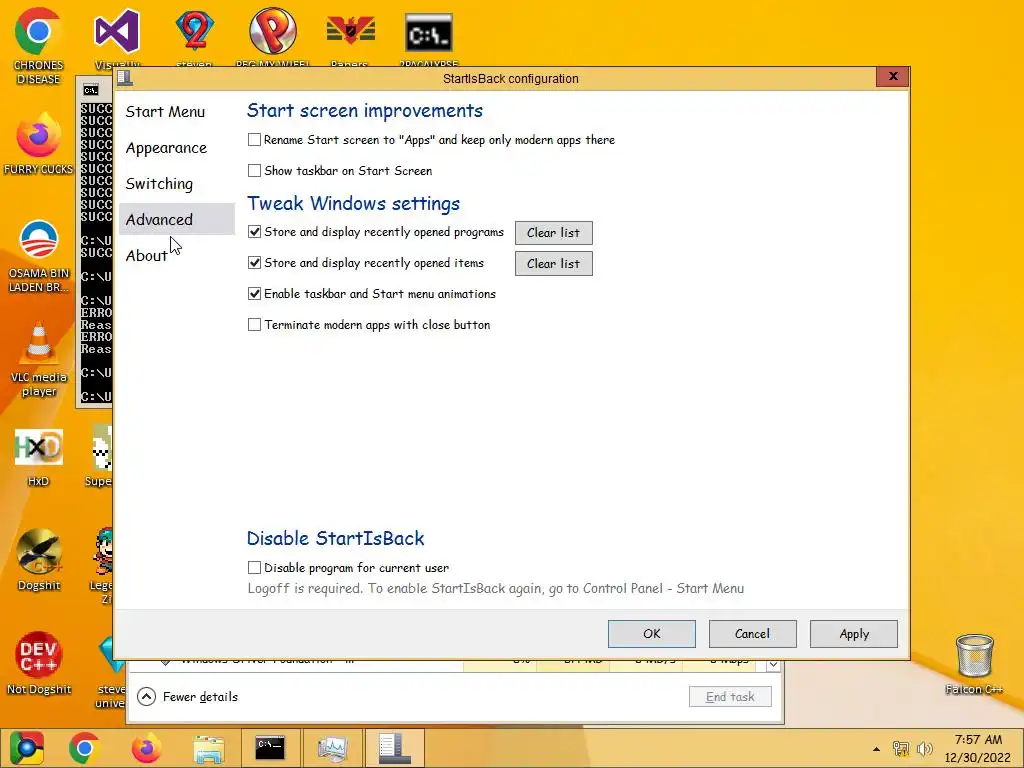Select the StartIsBack configuration taskbar button
The height and width of the screenshot is (768, 1024).
point(394,748)
